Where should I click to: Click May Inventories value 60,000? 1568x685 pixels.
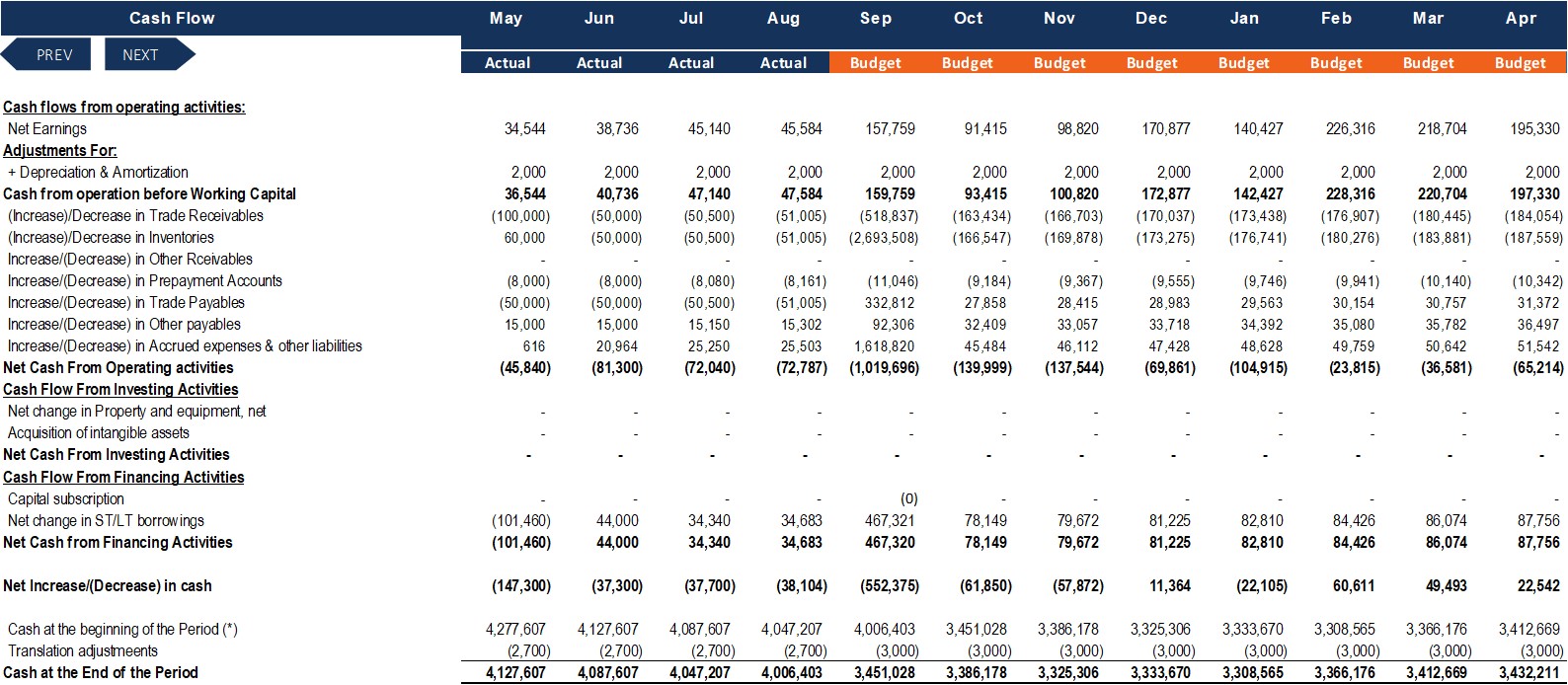point(524,237)
